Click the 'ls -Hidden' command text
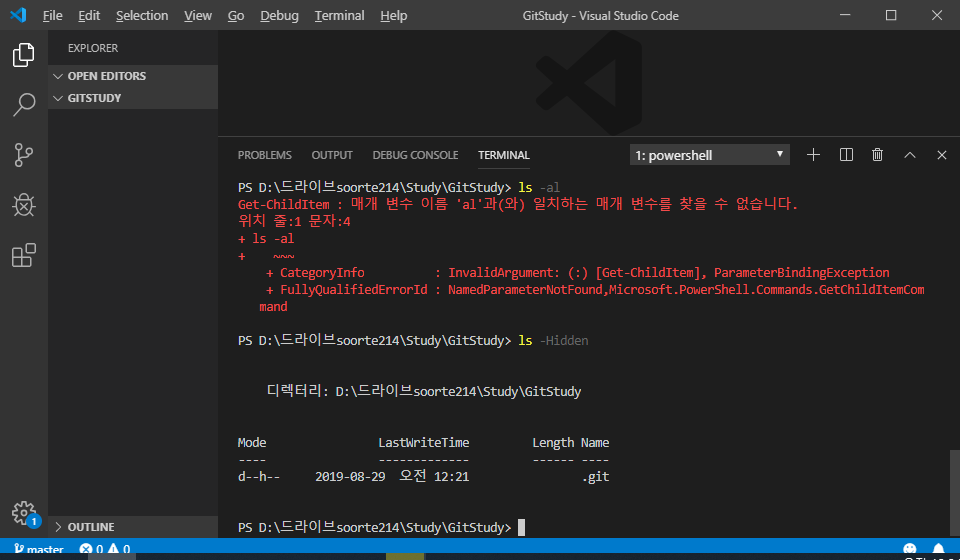 point(553,340)
